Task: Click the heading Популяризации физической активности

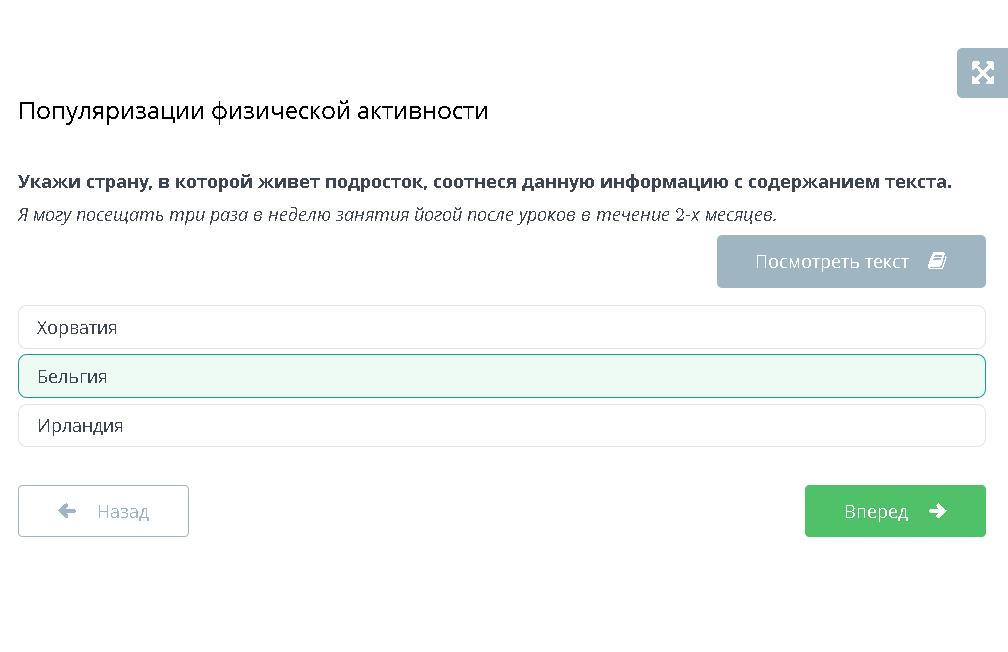Action: point(253,110)
